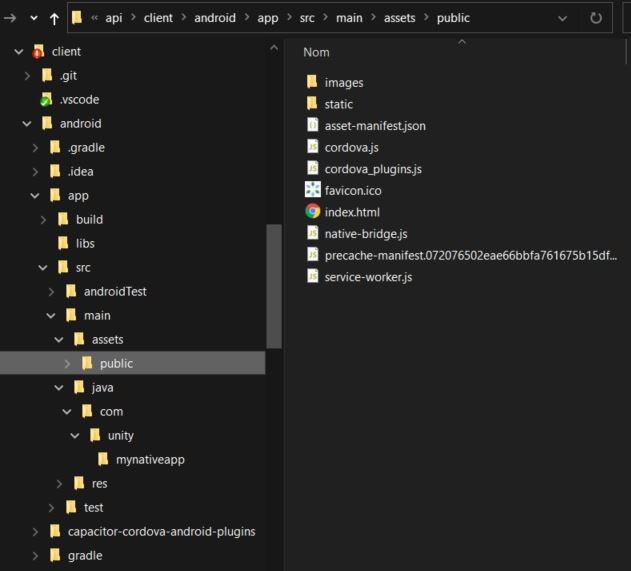Select the service-worker.js file
Image resolution: width=631 pixels, height=571 pixels.
[x=367, y=277]
